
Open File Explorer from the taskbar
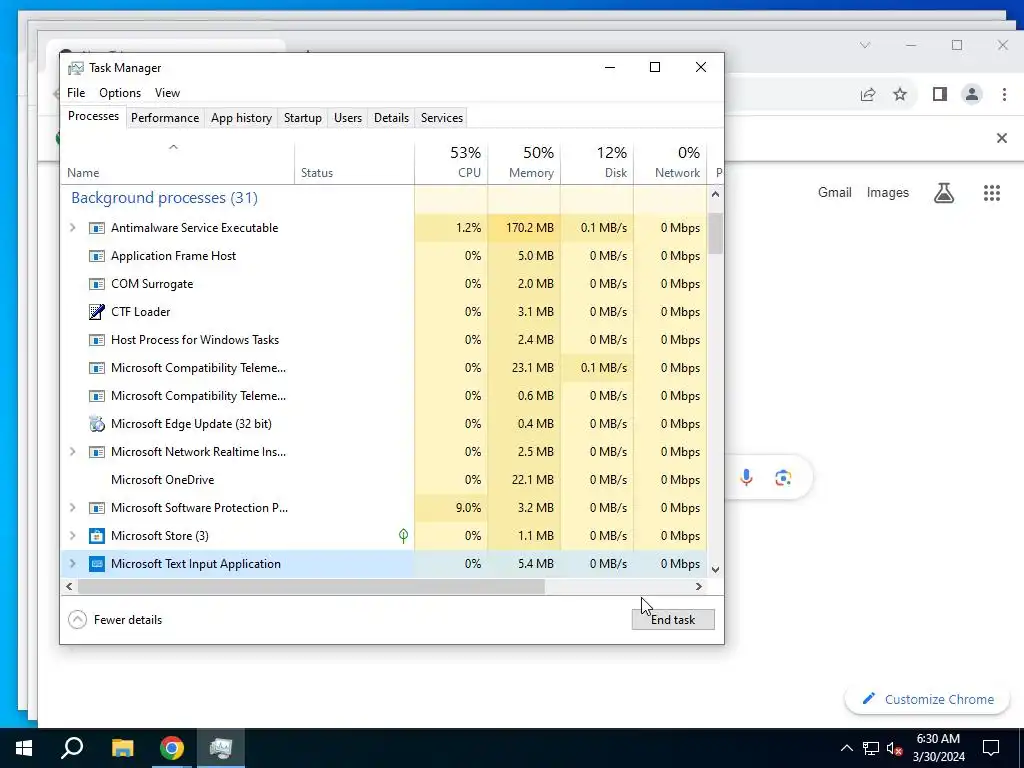(x=122, y=748)
